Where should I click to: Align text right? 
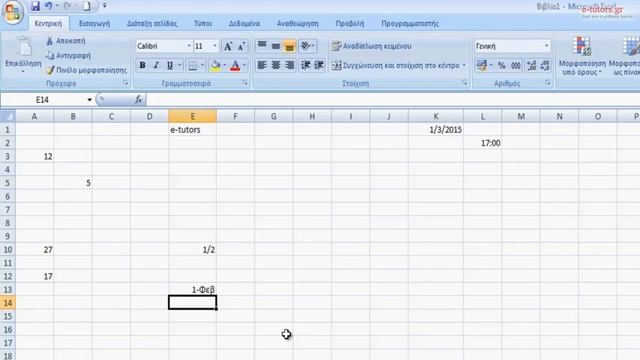click(x=289, y=65)
